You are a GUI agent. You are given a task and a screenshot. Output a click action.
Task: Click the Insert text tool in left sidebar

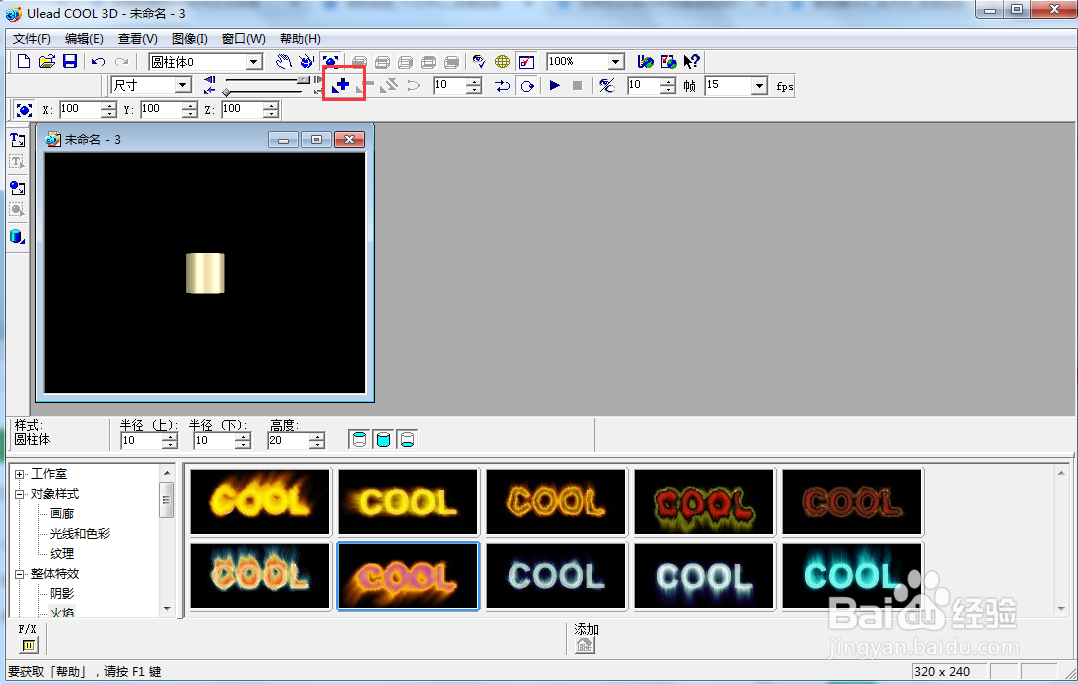pyautogui.click(x=17, y=140)
